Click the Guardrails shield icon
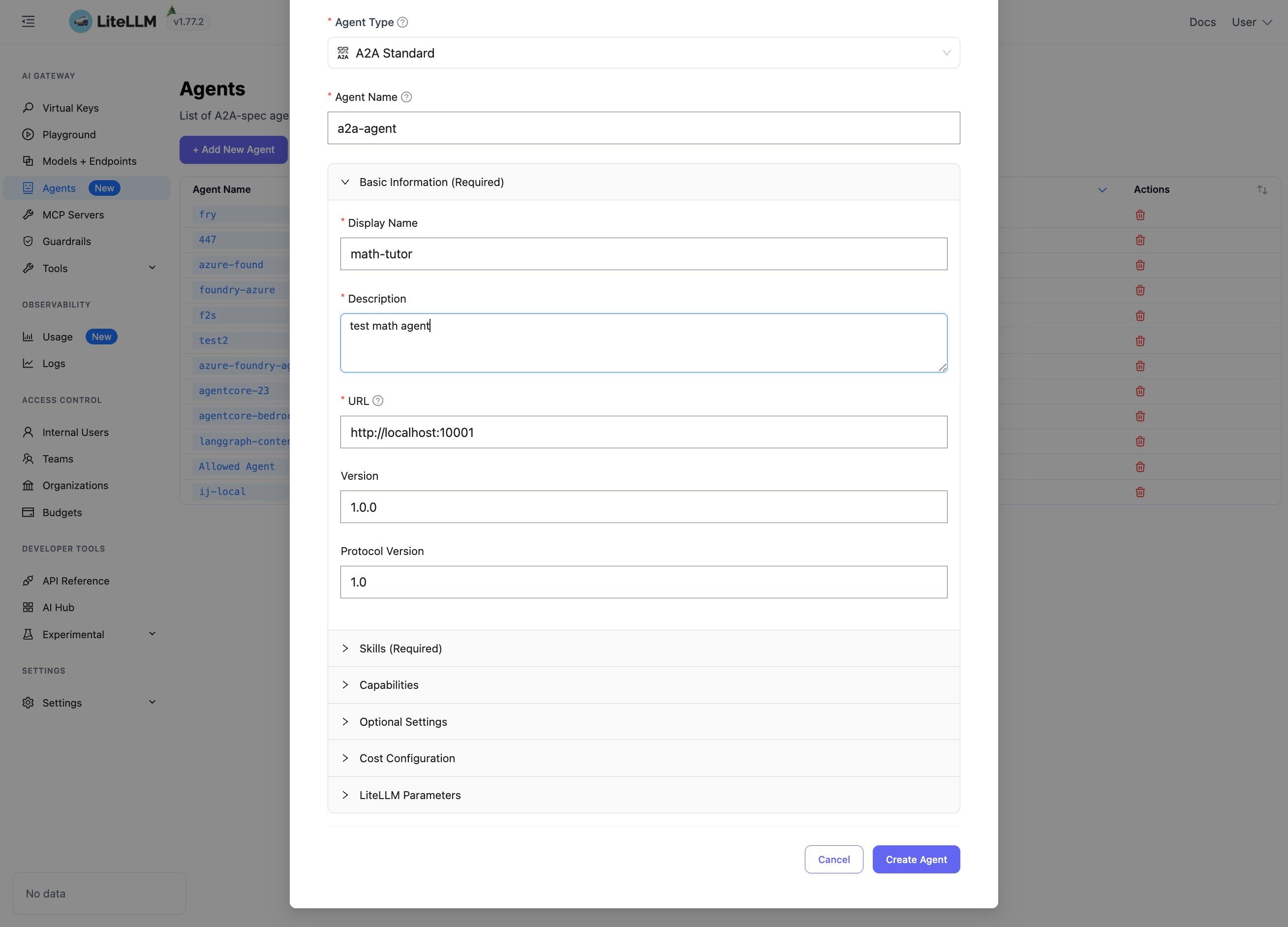Image resolution: width=1288 pixels, height=927 pixels. [x=28, y=241]
